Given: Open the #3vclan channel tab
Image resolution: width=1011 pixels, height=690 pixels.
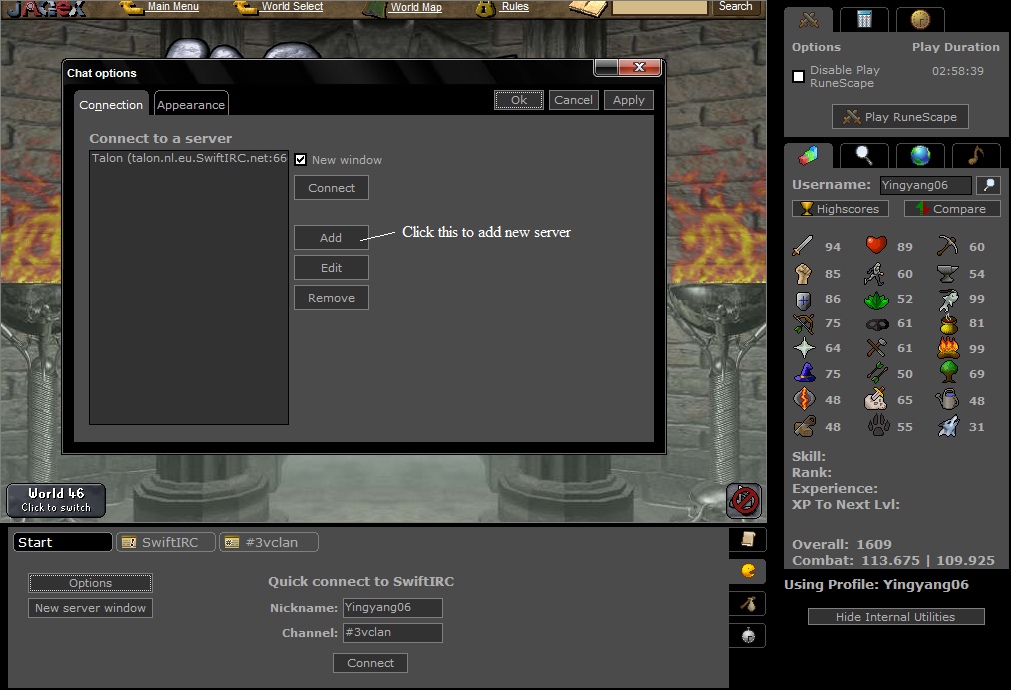Looking at the screenshot, I should click(x=268, y=542).
